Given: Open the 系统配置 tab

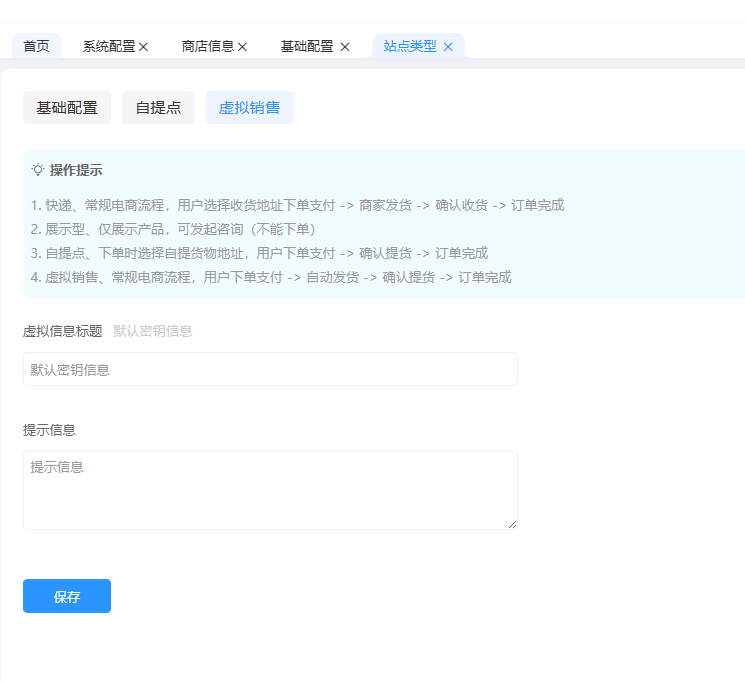Looking at the screenshot, I should click(108, 46).
